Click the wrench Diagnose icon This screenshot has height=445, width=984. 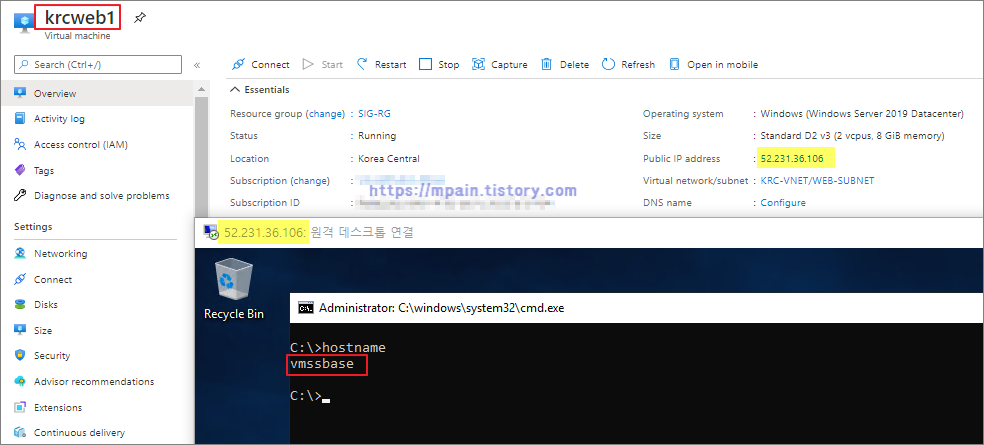[20, 195]
